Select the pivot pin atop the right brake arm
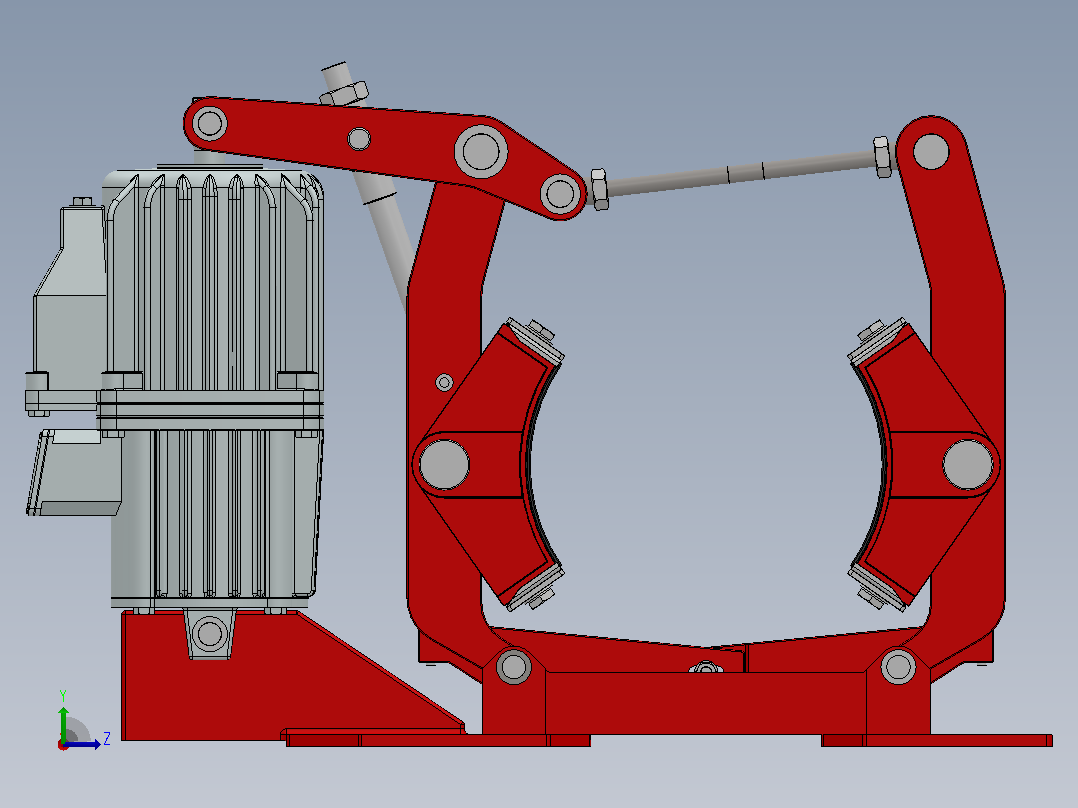The height and width of the screenshot is (808, 1078). [931, 151]
